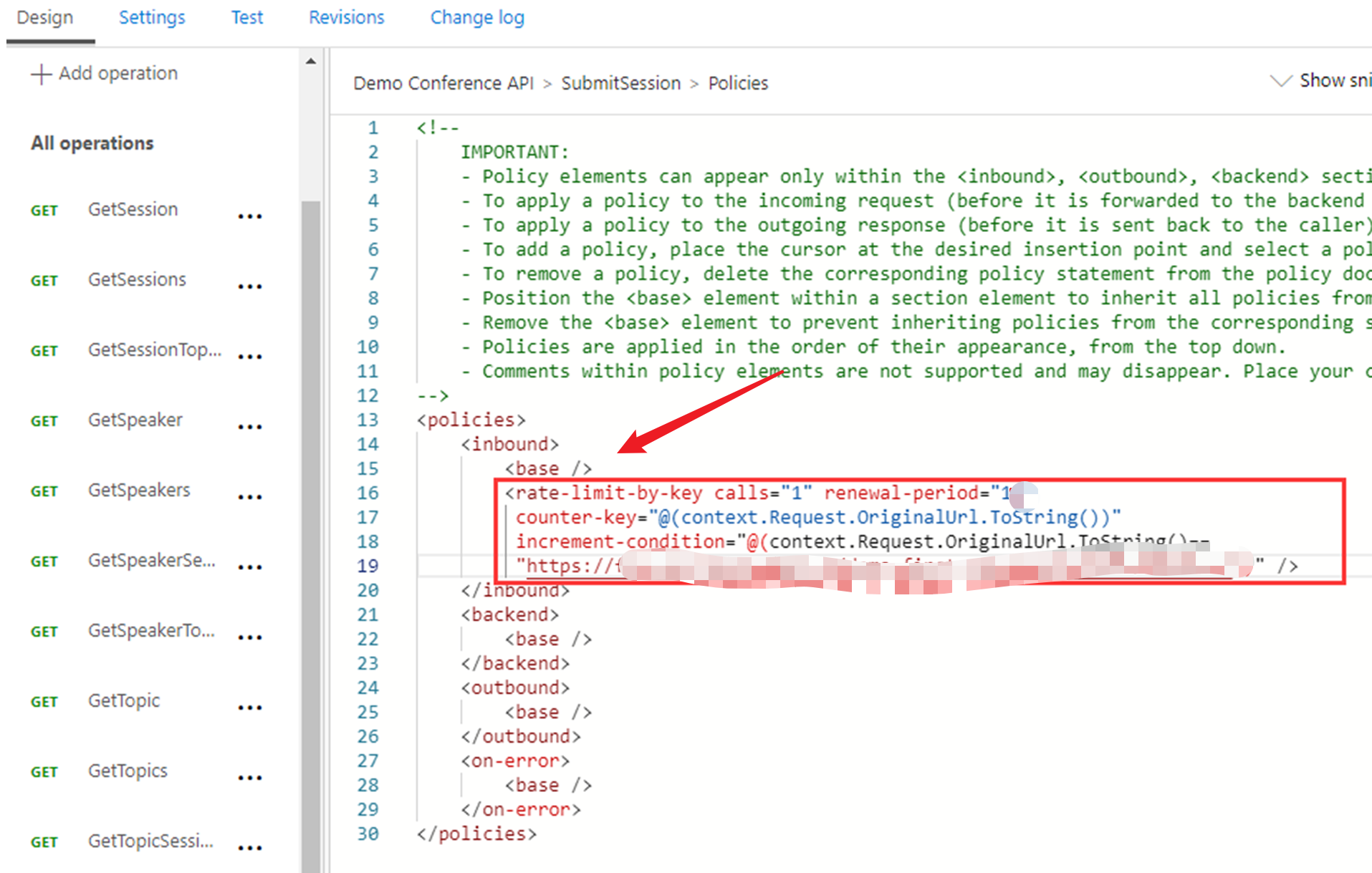The image size is (1372, 873).
Task: Open the ellipsis menu for GetSession
Action: point(249,216)
